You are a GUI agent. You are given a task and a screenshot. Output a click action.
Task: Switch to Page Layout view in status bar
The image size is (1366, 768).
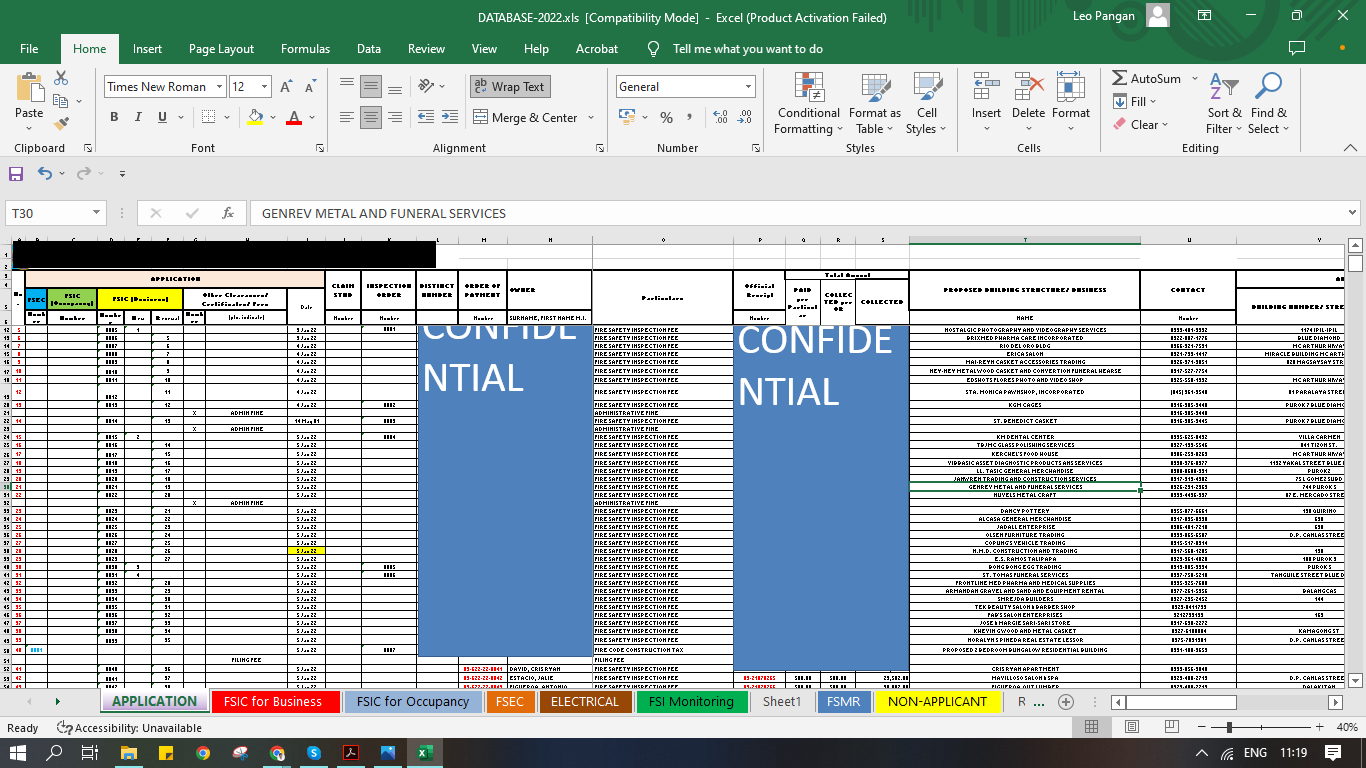click(x=1130, y=727)
